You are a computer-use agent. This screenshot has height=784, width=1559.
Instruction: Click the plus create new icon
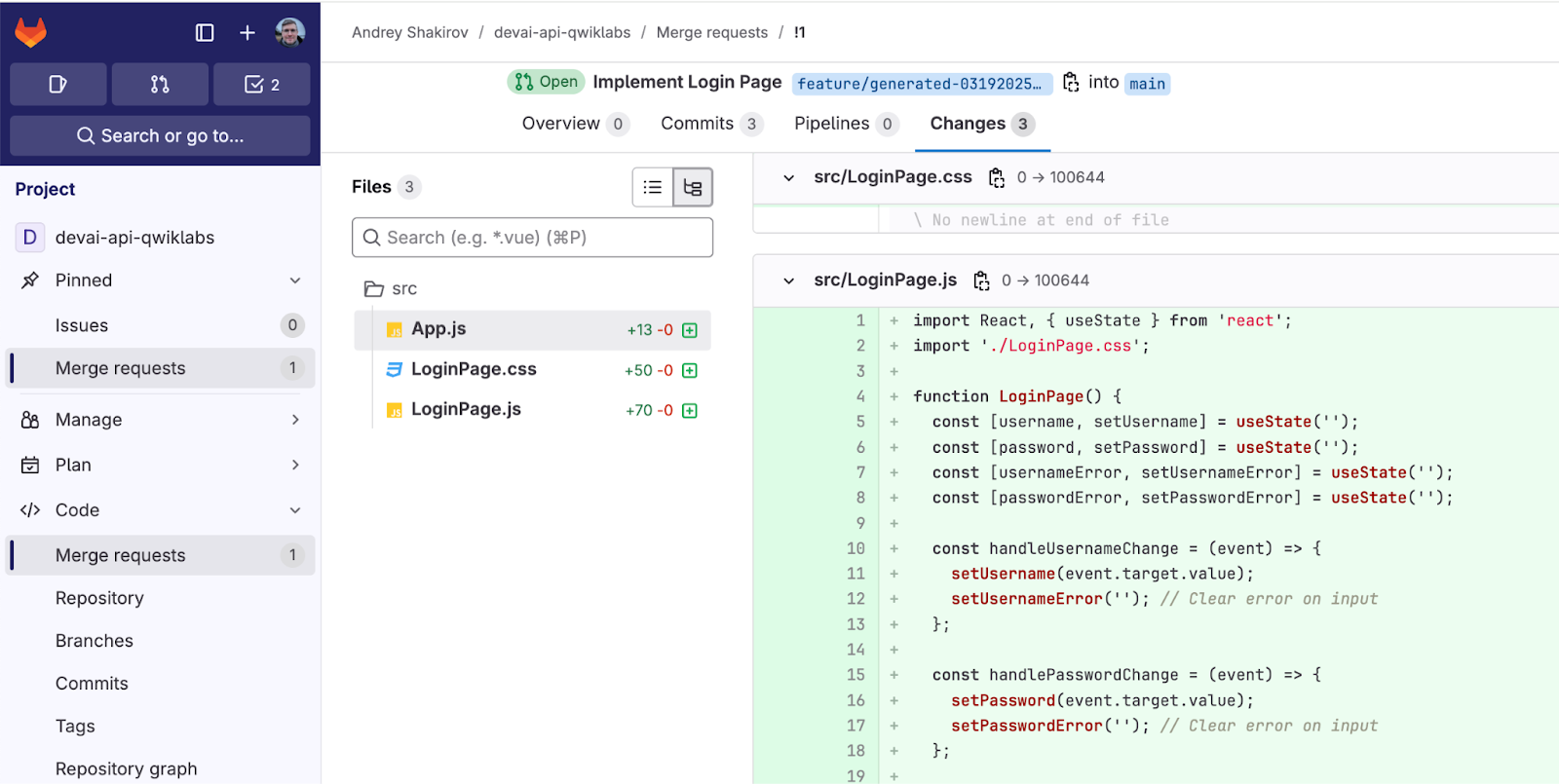[x=247, y=33]
